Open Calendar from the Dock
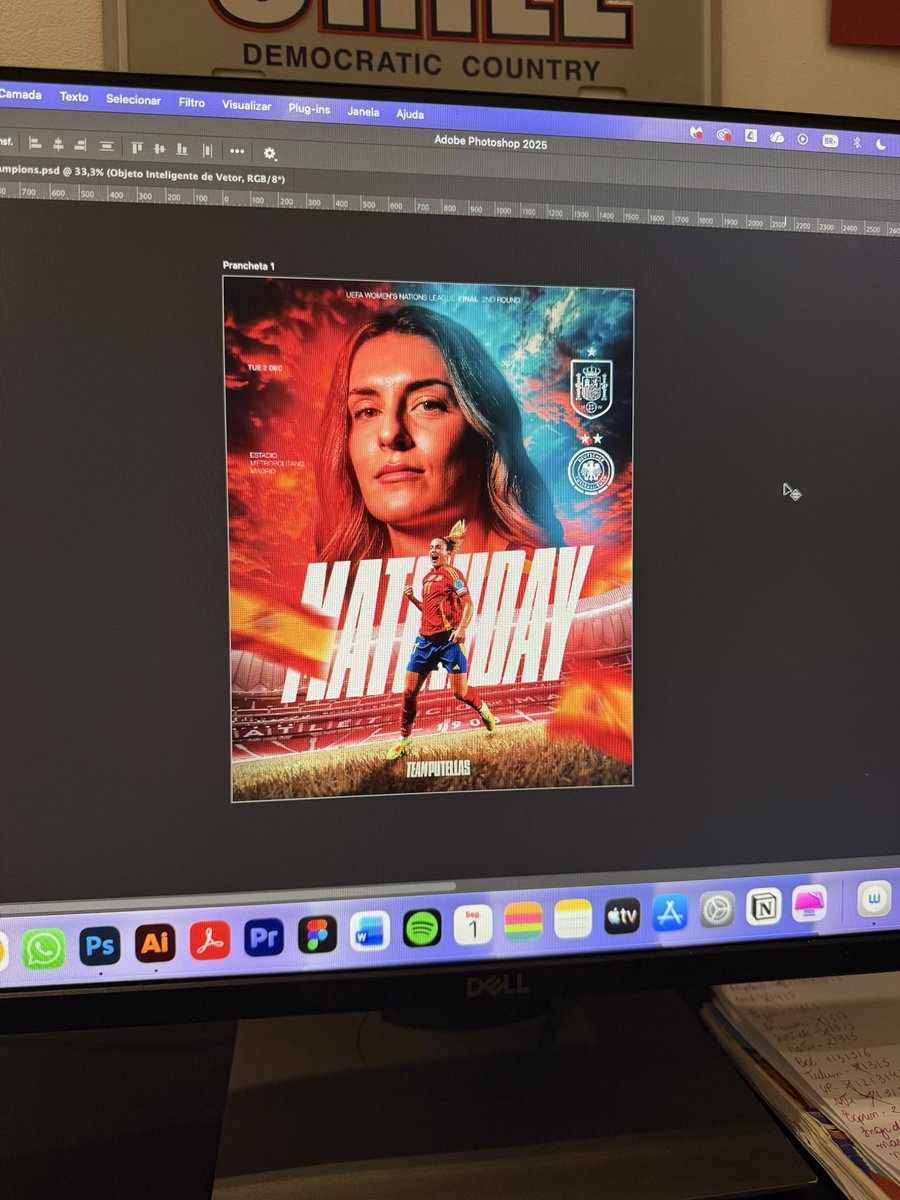This screenshot has height=1200, width=900. coord(473,925)
